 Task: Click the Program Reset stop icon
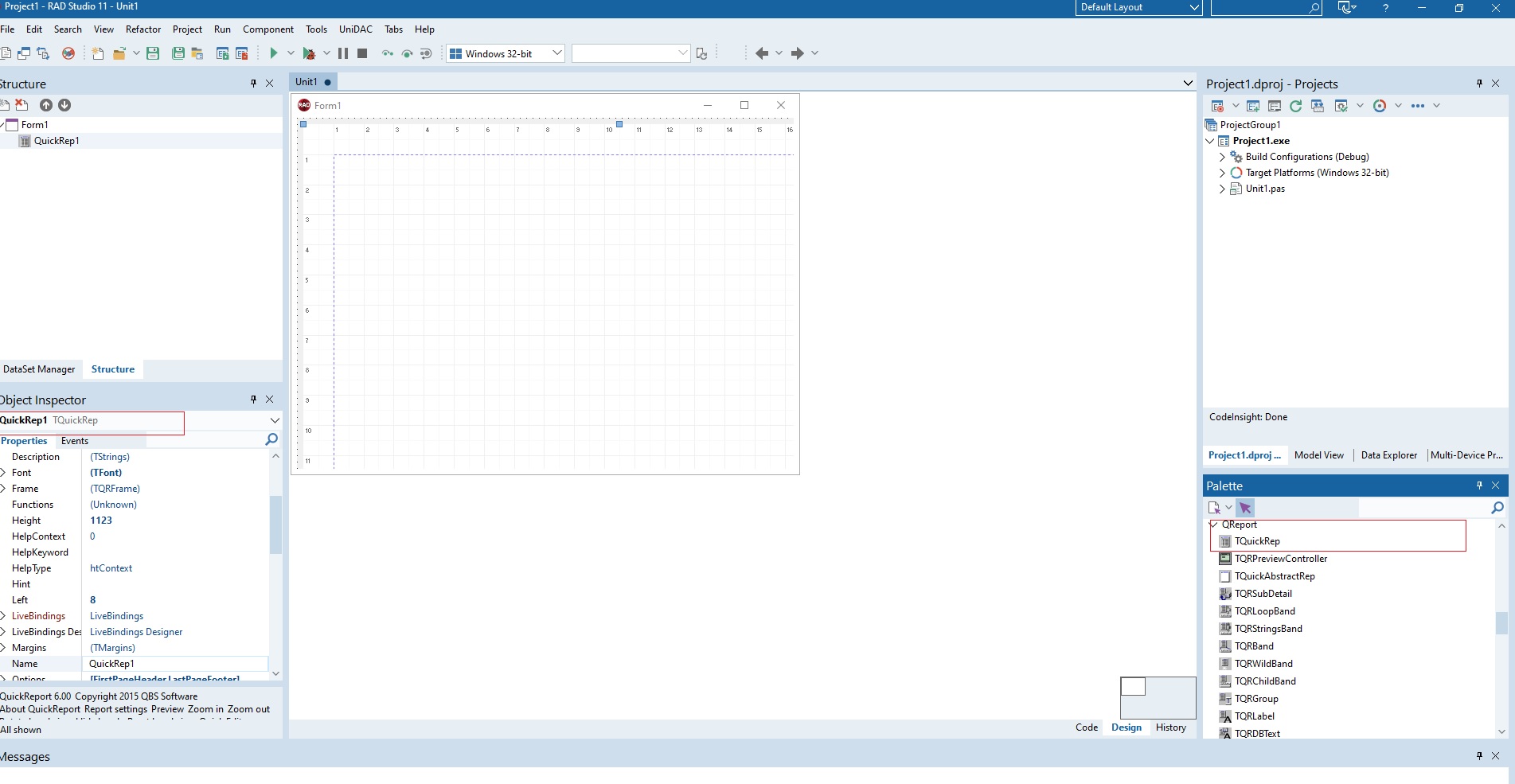[x=362, y=53]
